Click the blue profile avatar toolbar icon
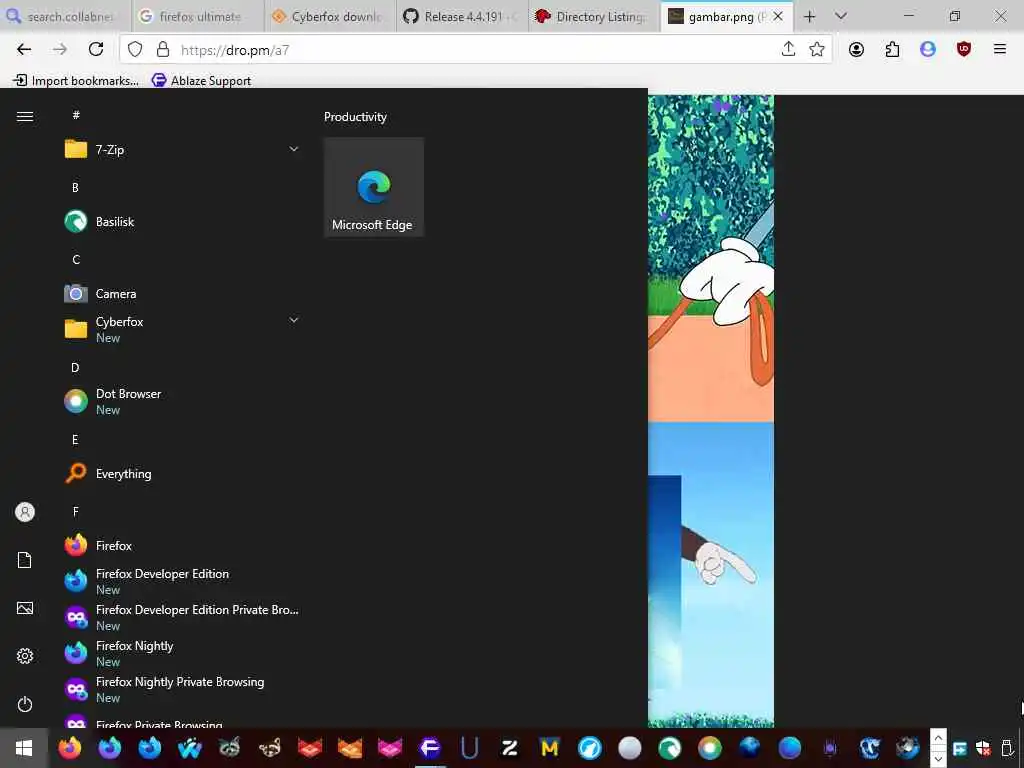 (x=927, y=49)
